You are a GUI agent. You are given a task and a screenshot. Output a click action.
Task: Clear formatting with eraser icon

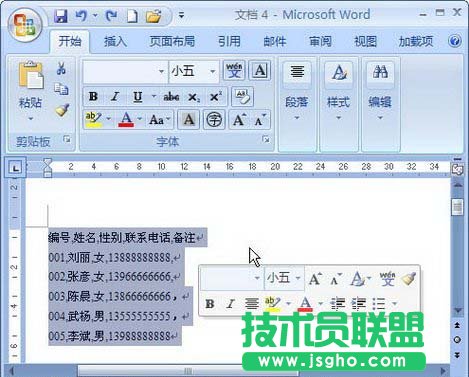point(242,97)
